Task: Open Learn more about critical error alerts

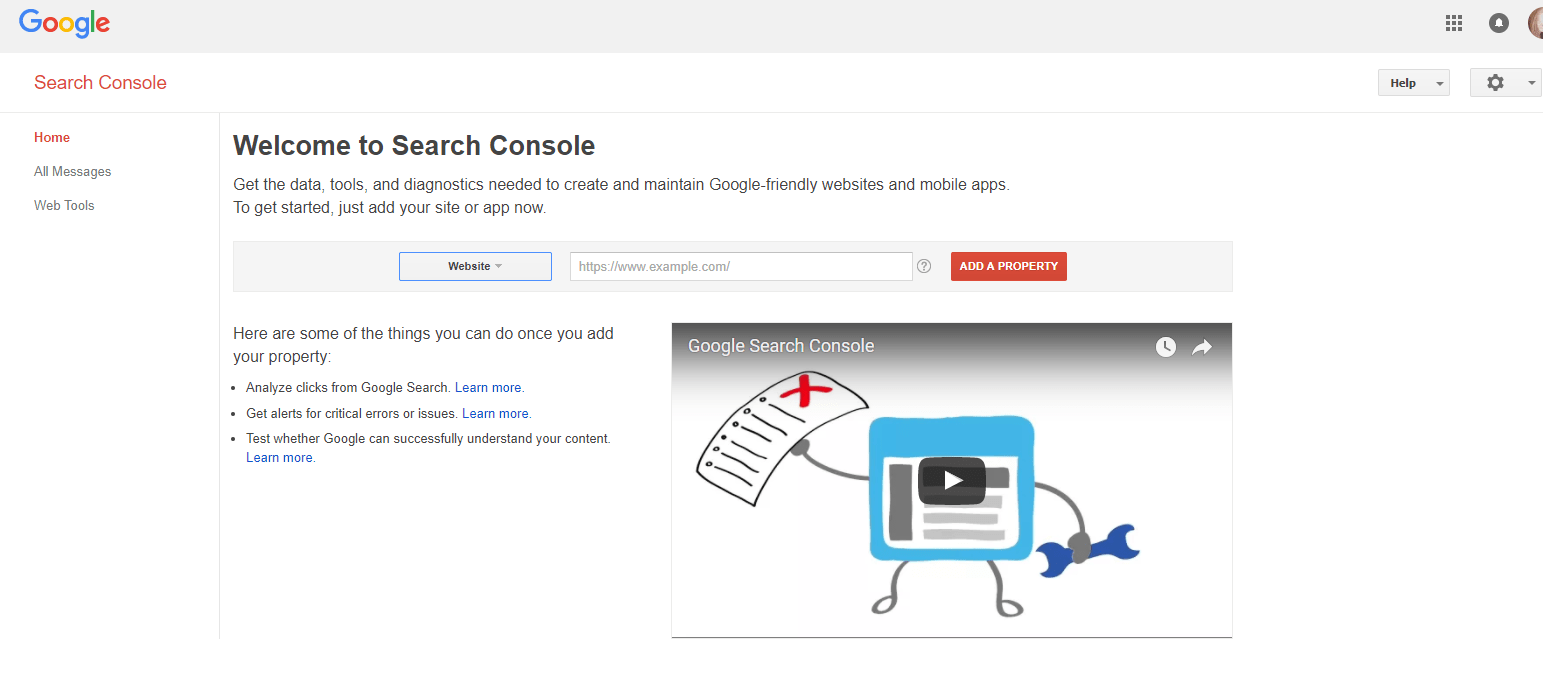Action: (495, 413)
